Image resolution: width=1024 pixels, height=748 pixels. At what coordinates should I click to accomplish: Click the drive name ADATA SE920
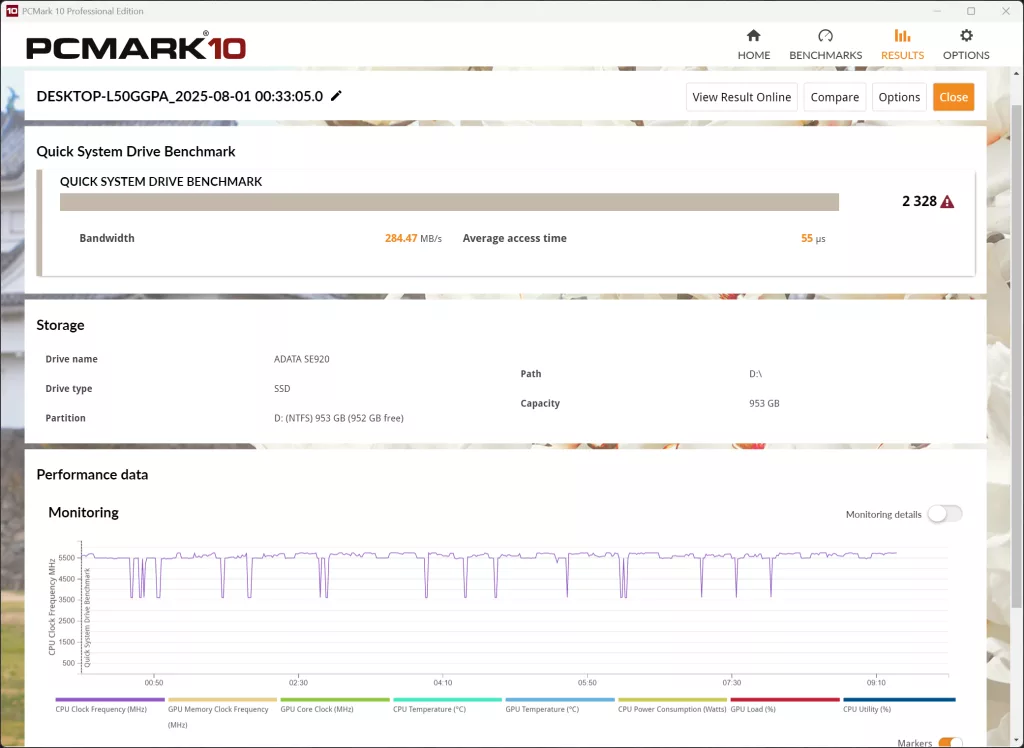click(x=302, y=359)
